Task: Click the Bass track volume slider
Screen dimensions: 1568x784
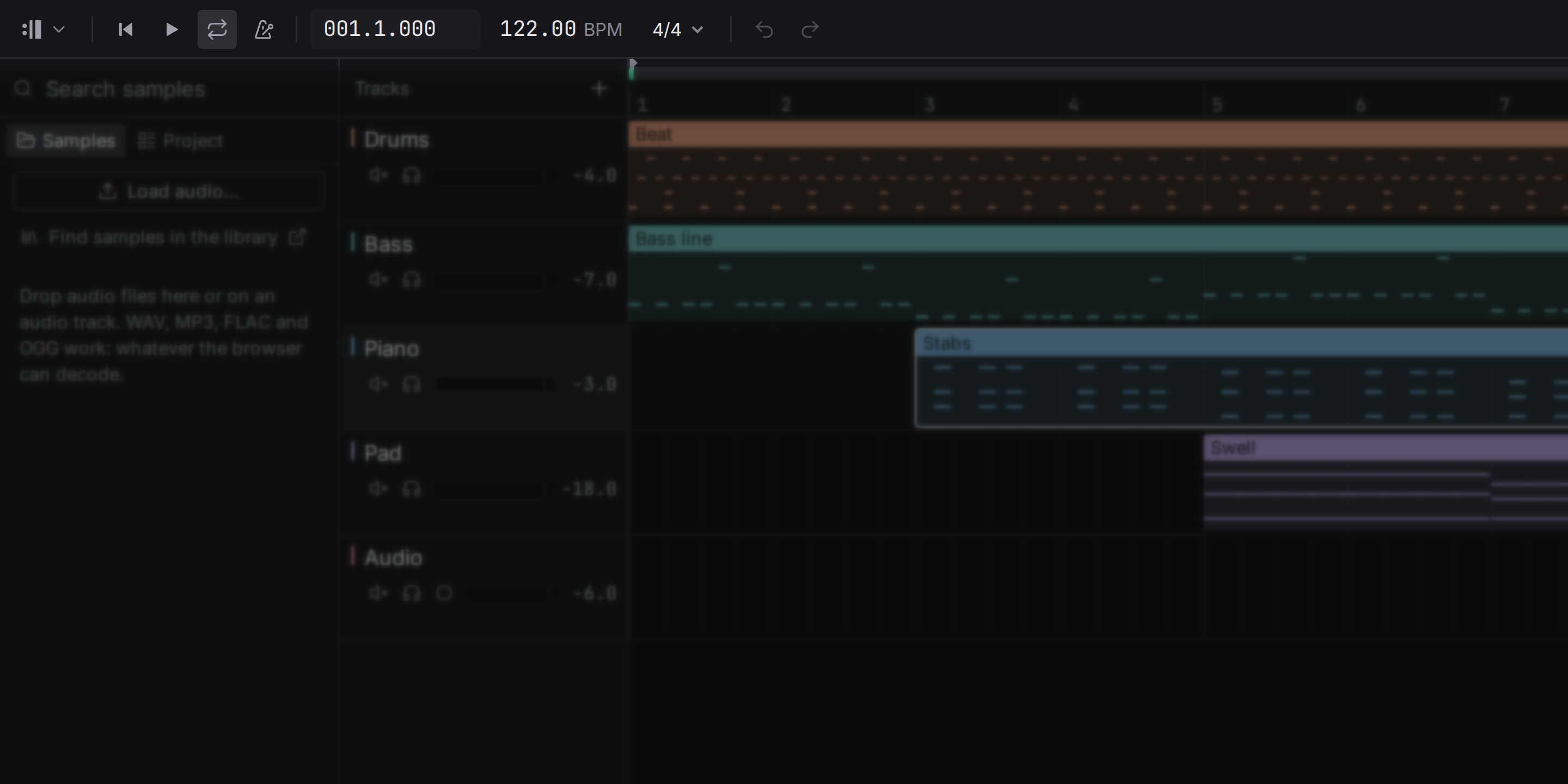Action: [x=495, y=280]
